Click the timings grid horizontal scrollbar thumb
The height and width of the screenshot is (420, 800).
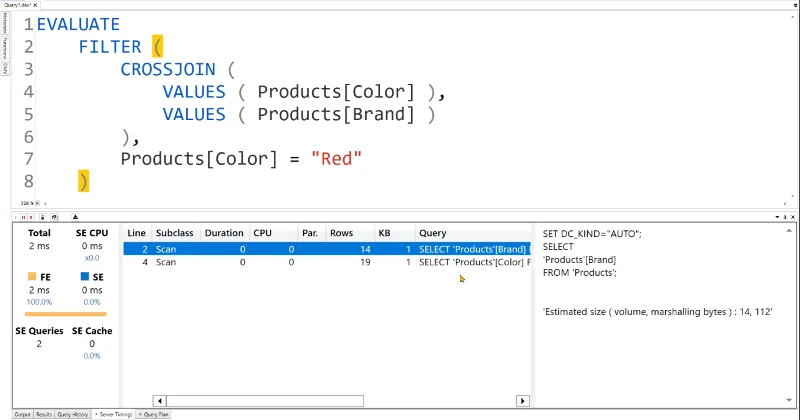265,401
